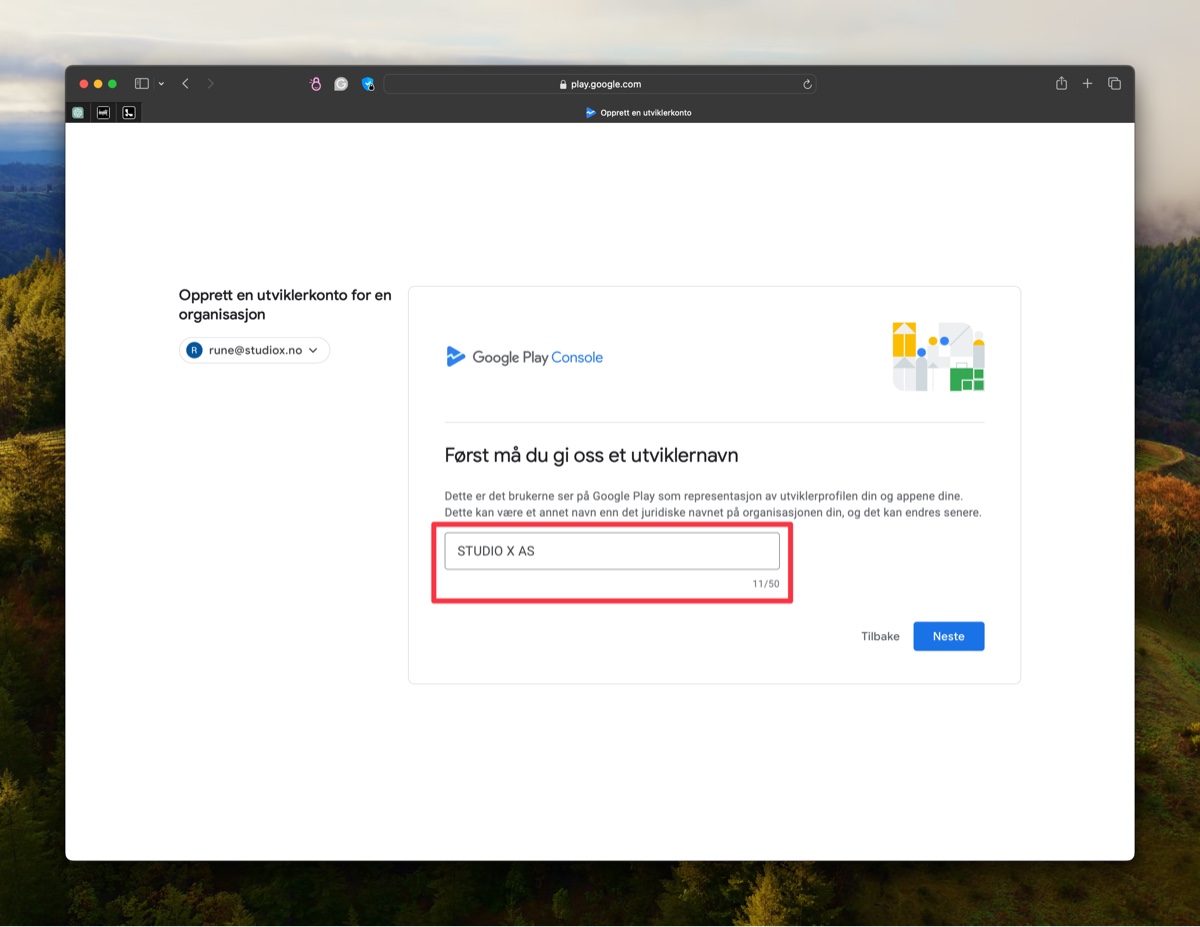Open the pink extension icon in toolbar
The width and height of the screenshot is (1200, 927).
coord(315,84)
